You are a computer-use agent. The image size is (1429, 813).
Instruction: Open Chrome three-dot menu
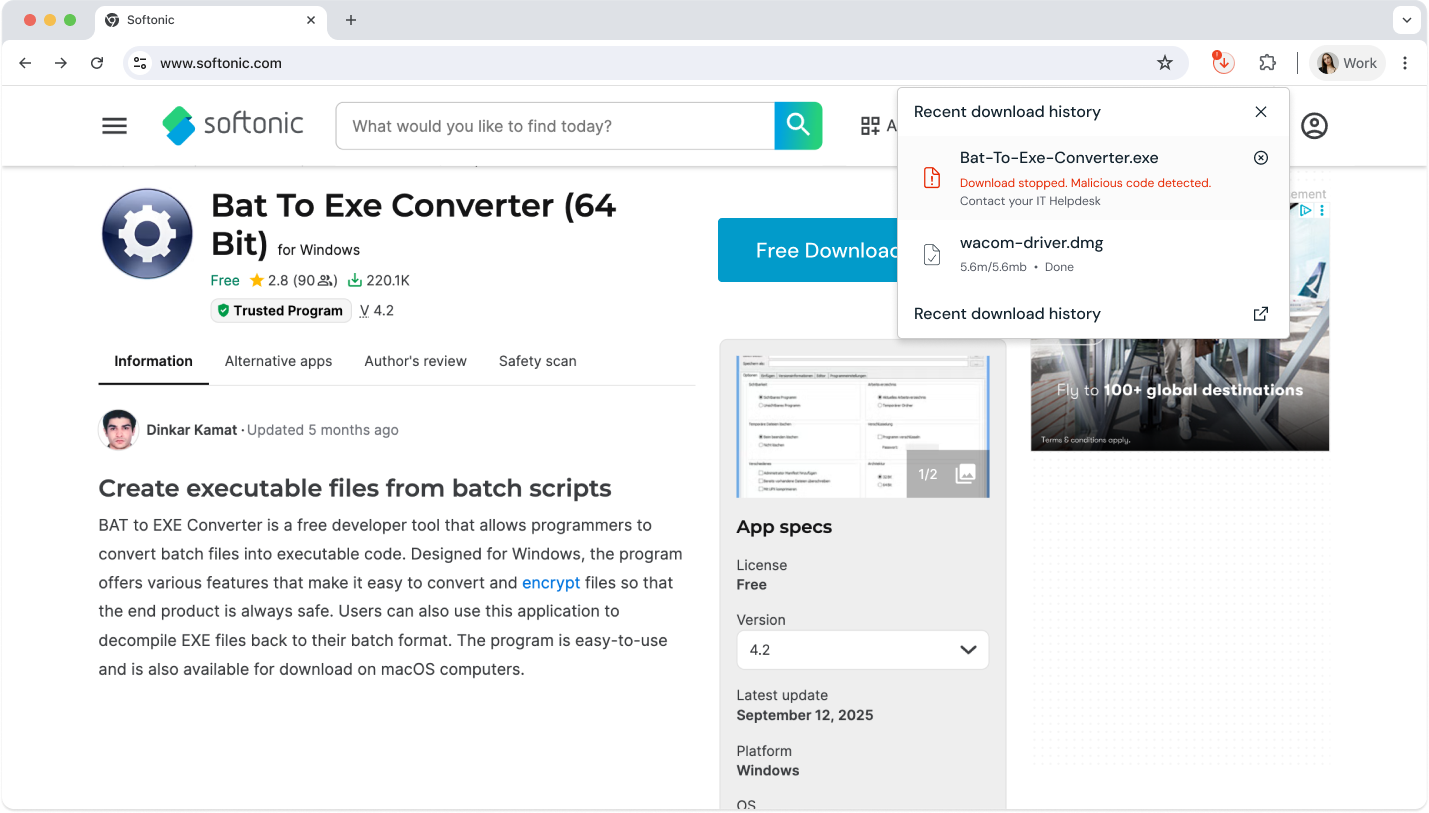(1405, 63)
